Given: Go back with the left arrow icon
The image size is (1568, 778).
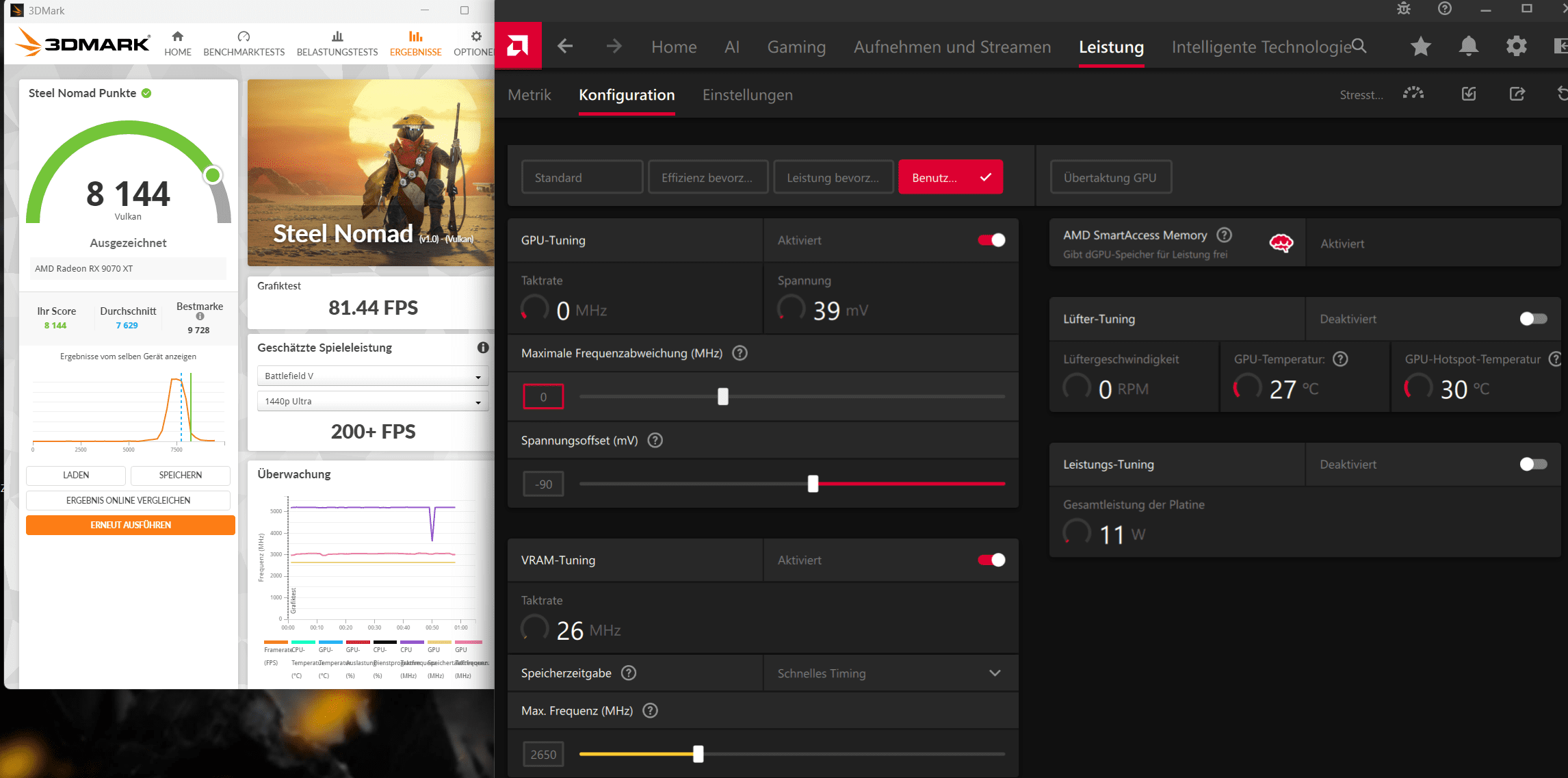Looking at the screenshot, I should coord(565,47).
